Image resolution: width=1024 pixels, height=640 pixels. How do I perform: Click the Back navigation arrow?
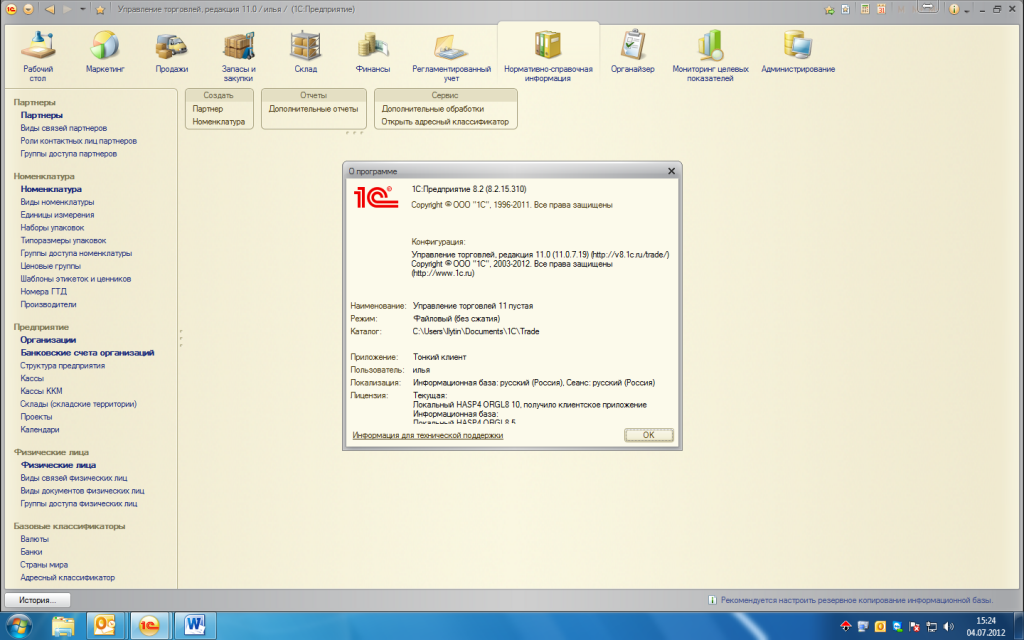pyautogui.click(x=50, y=9)
